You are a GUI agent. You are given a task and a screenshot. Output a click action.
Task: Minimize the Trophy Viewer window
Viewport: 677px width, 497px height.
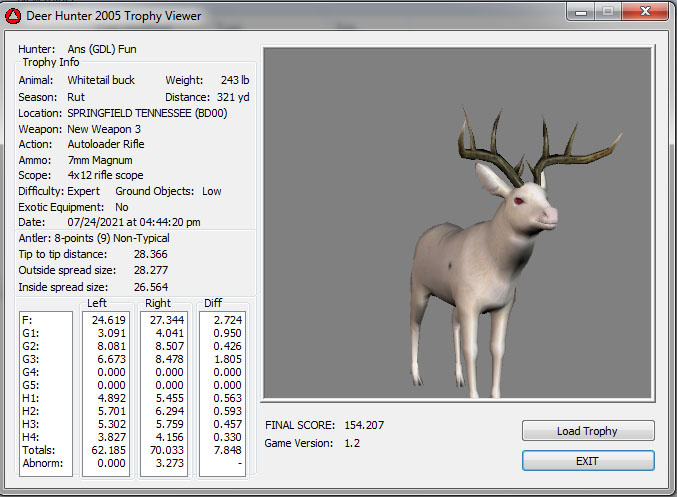[x=581, y=13]
